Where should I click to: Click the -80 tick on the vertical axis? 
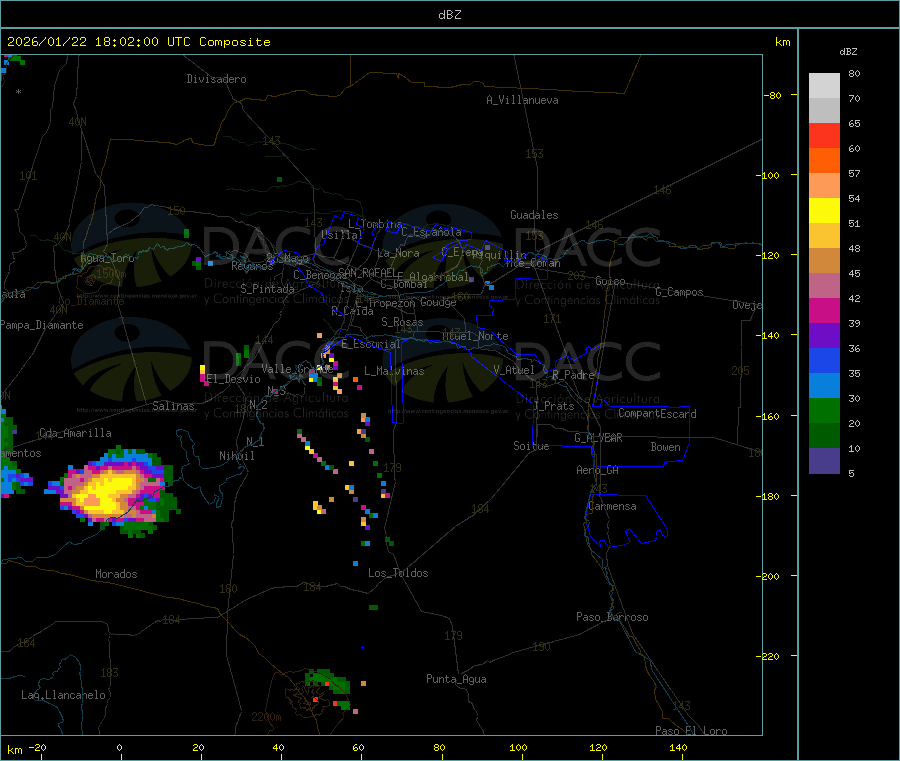773,95
